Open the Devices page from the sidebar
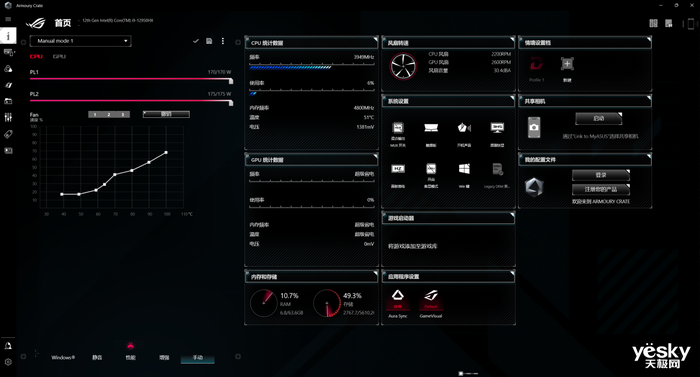 (8, 52)
